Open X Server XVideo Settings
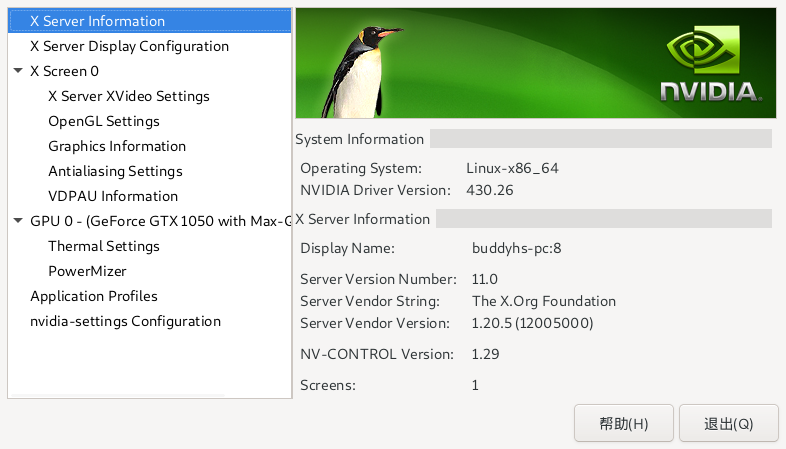 tap(129, 96)
